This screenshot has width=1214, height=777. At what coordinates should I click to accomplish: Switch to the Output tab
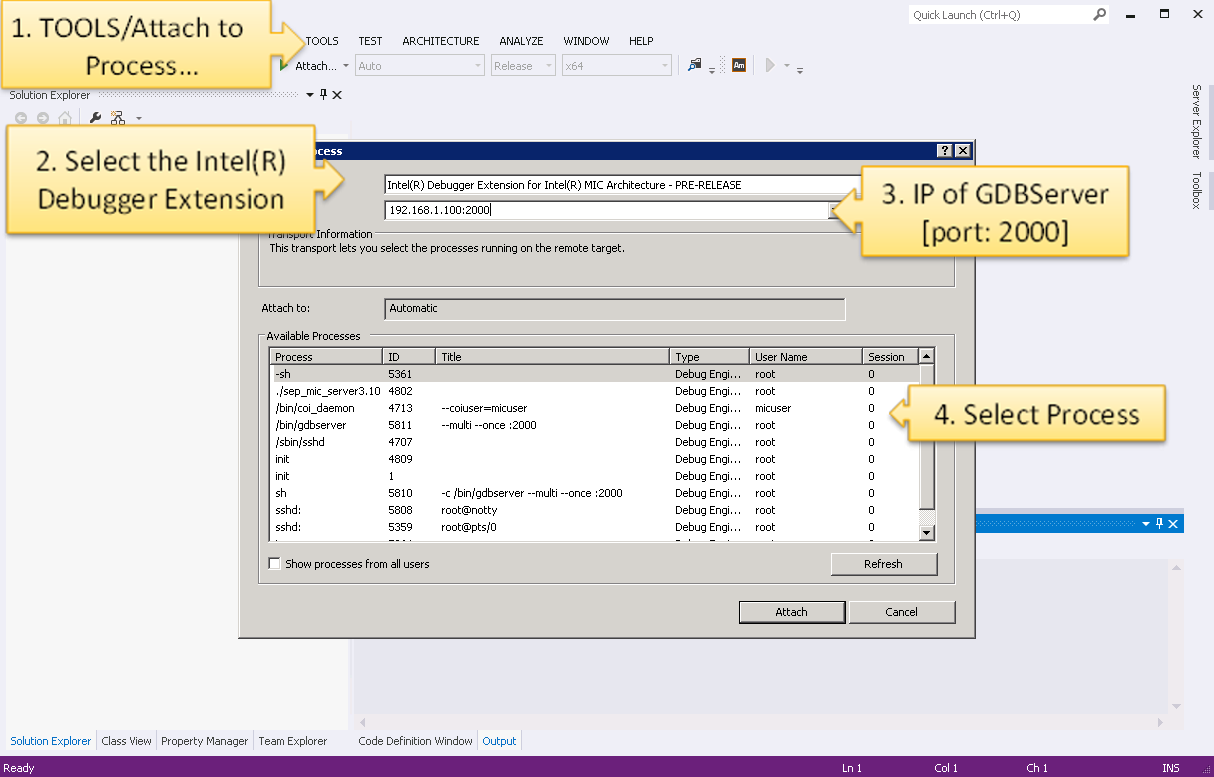[x=499, y=741]
